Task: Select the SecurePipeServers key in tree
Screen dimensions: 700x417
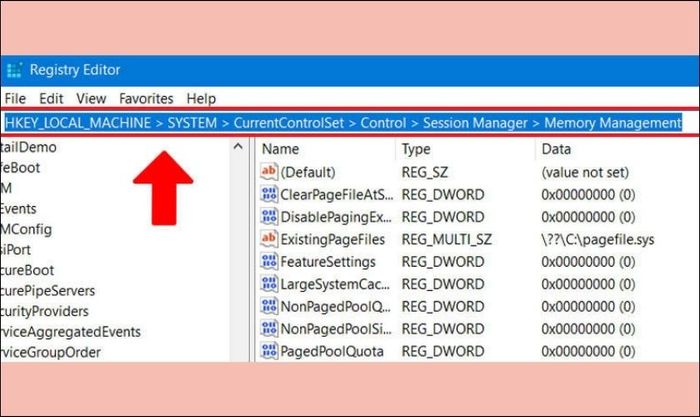Action: (x=47, y=291)
